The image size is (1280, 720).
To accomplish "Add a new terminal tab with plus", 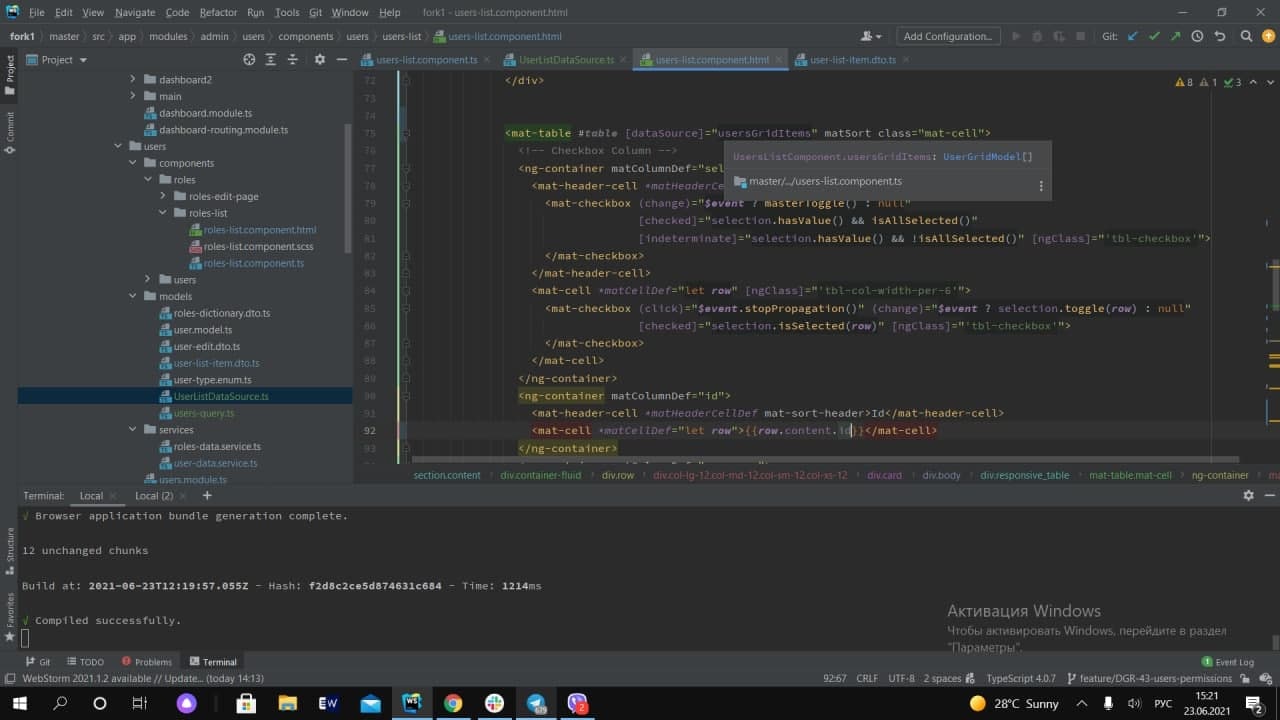I will (207, 495).
